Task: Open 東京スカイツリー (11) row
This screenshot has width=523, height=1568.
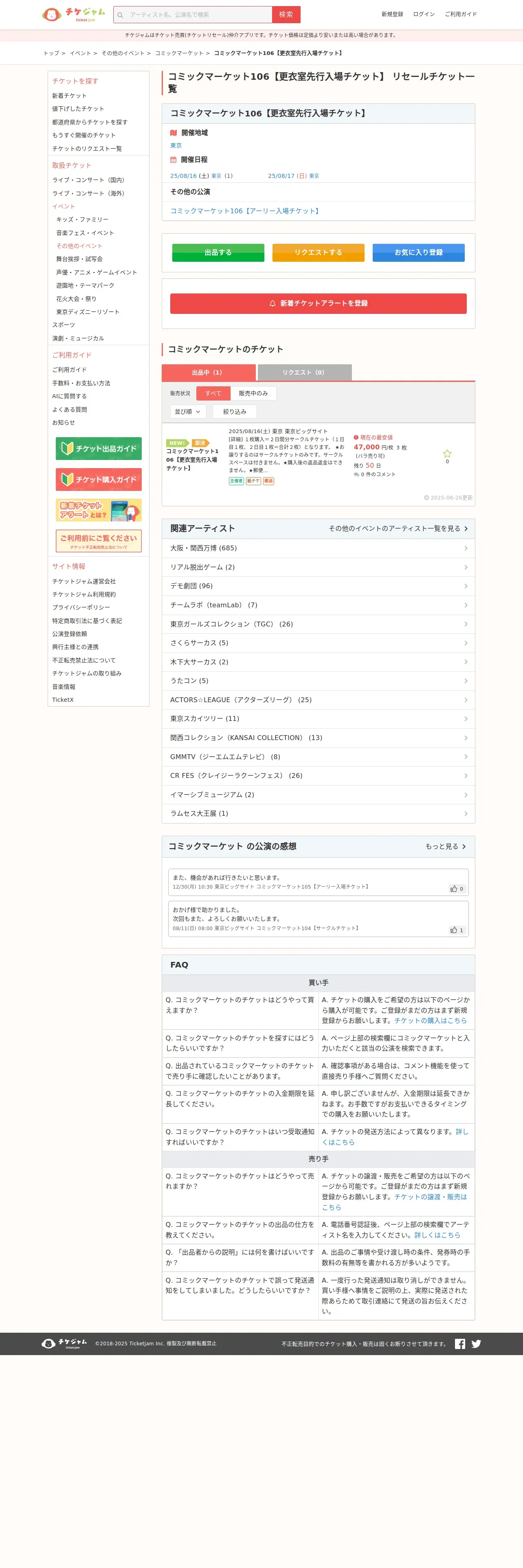Action: [319, 719]
